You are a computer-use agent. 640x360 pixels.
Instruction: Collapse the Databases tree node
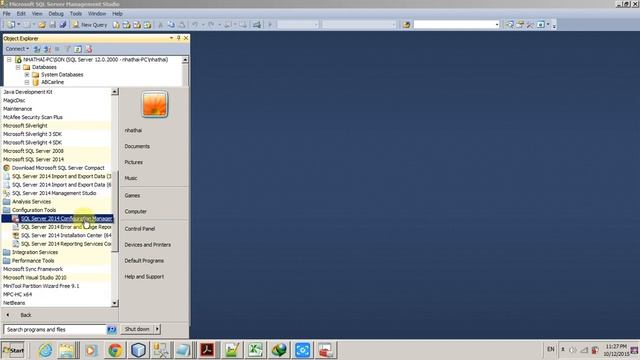(18, 67)
